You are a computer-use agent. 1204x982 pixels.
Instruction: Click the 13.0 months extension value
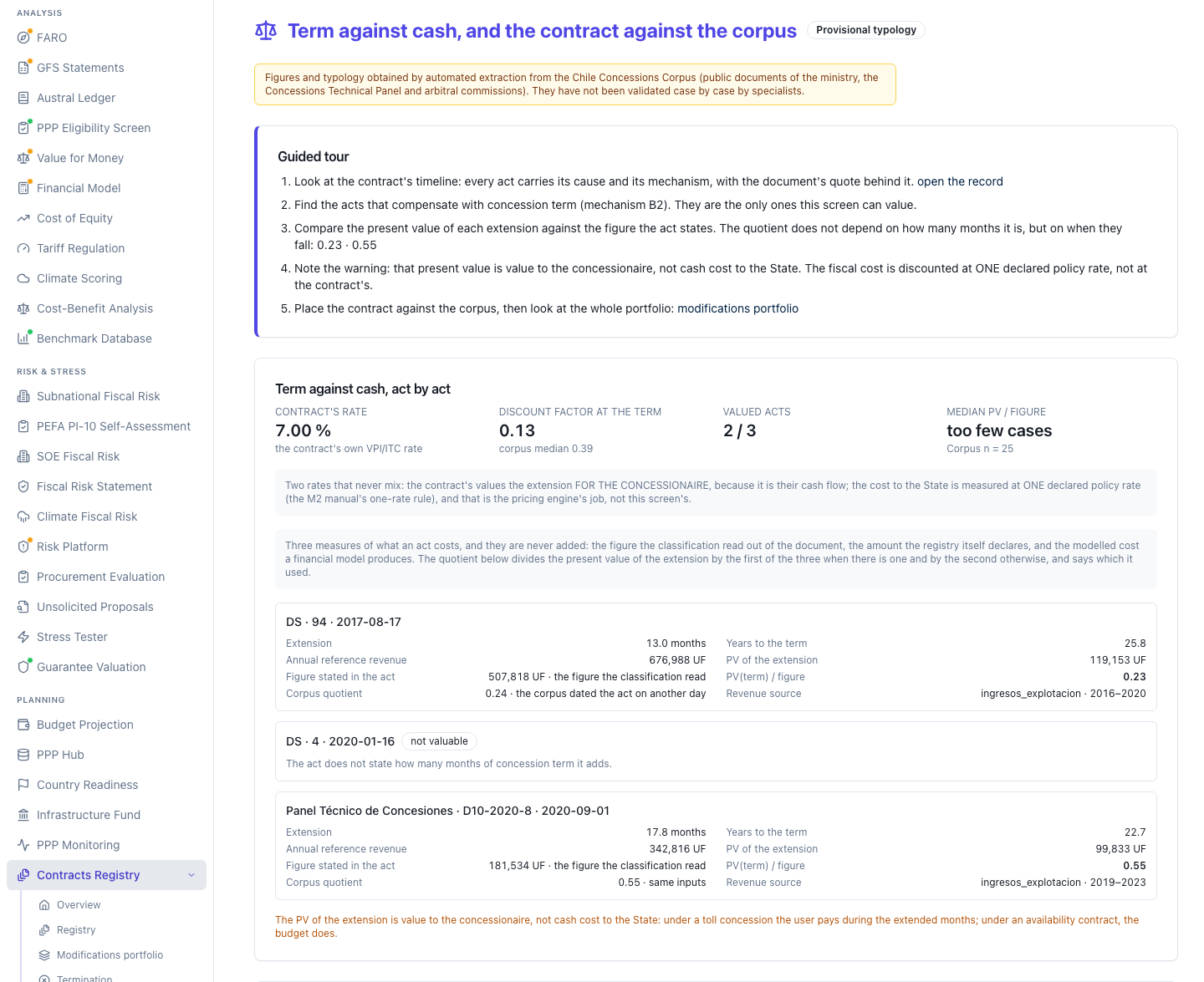(676, 644)
